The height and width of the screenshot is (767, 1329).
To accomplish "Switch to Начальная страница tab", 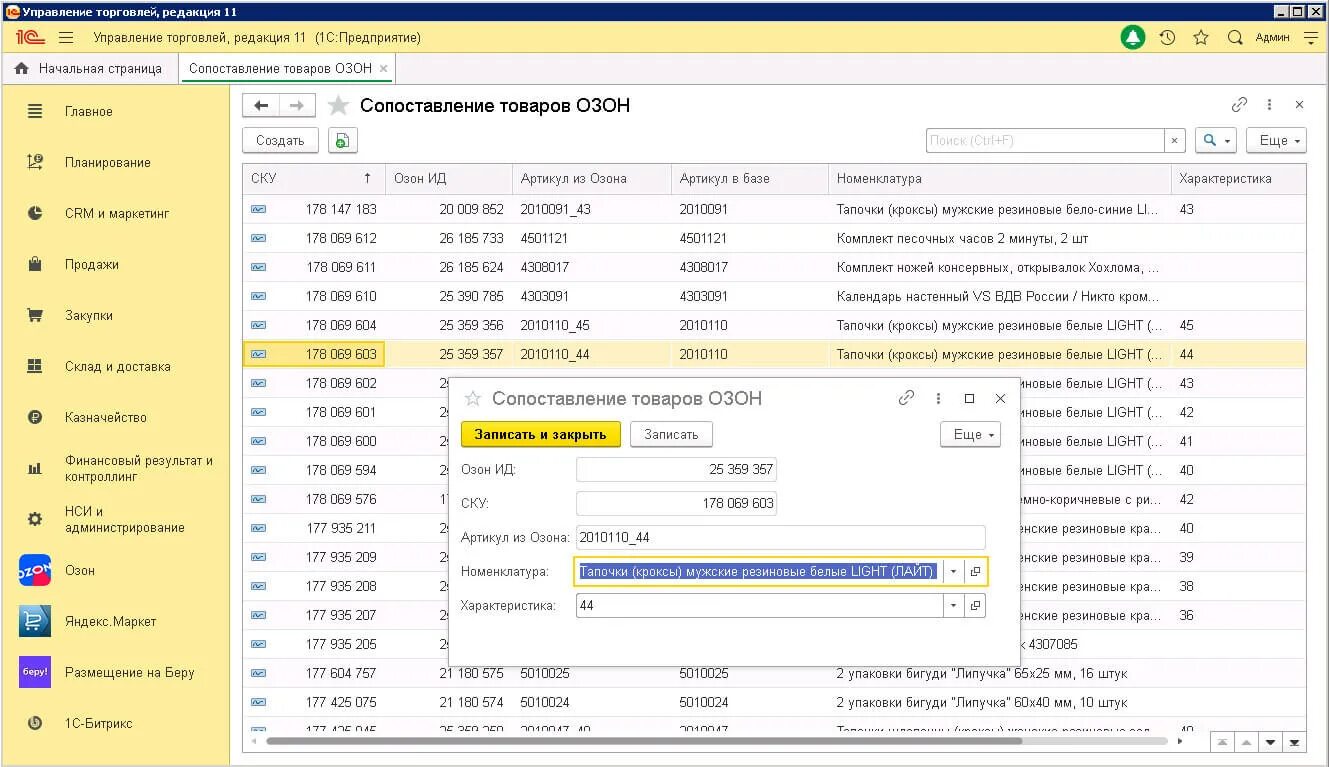I will 89,69.
